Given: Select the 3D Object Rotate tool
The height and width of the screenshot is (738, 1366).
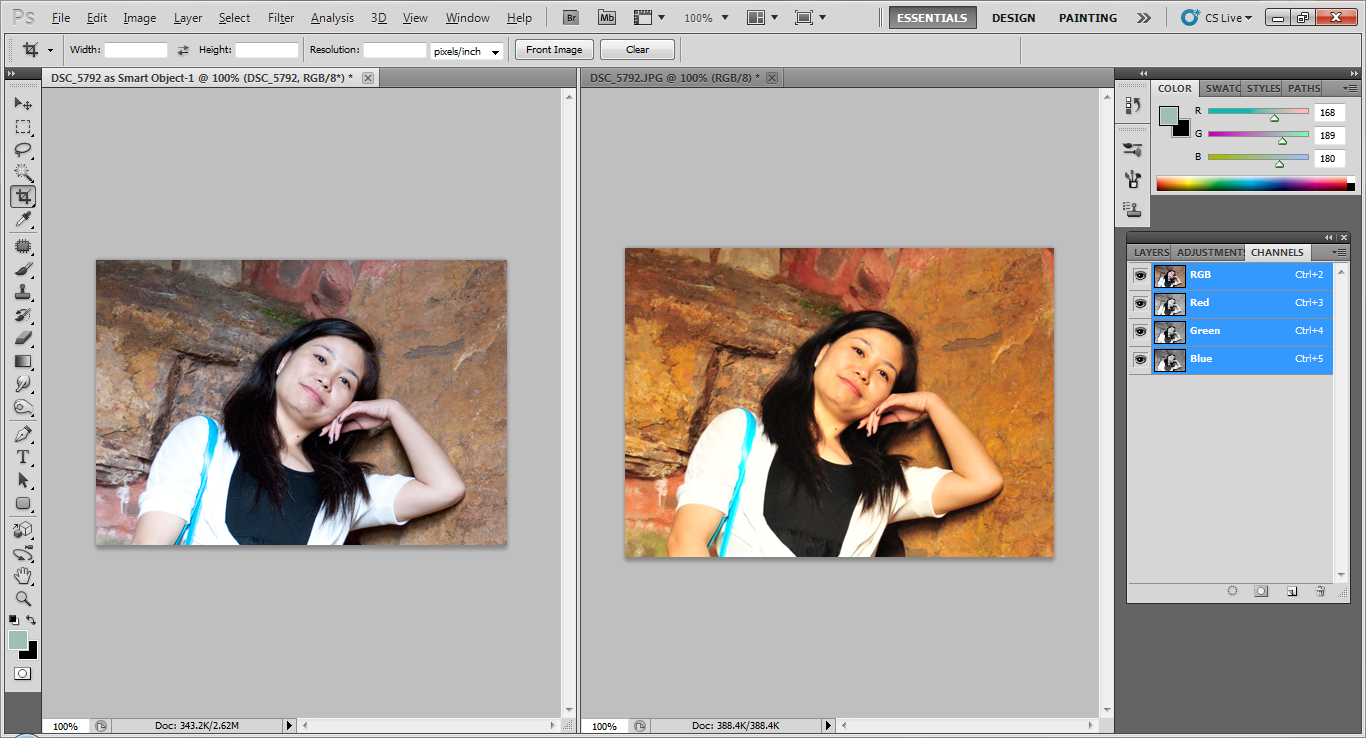Looking at the screenshot, I should click(x=23, y=530).
